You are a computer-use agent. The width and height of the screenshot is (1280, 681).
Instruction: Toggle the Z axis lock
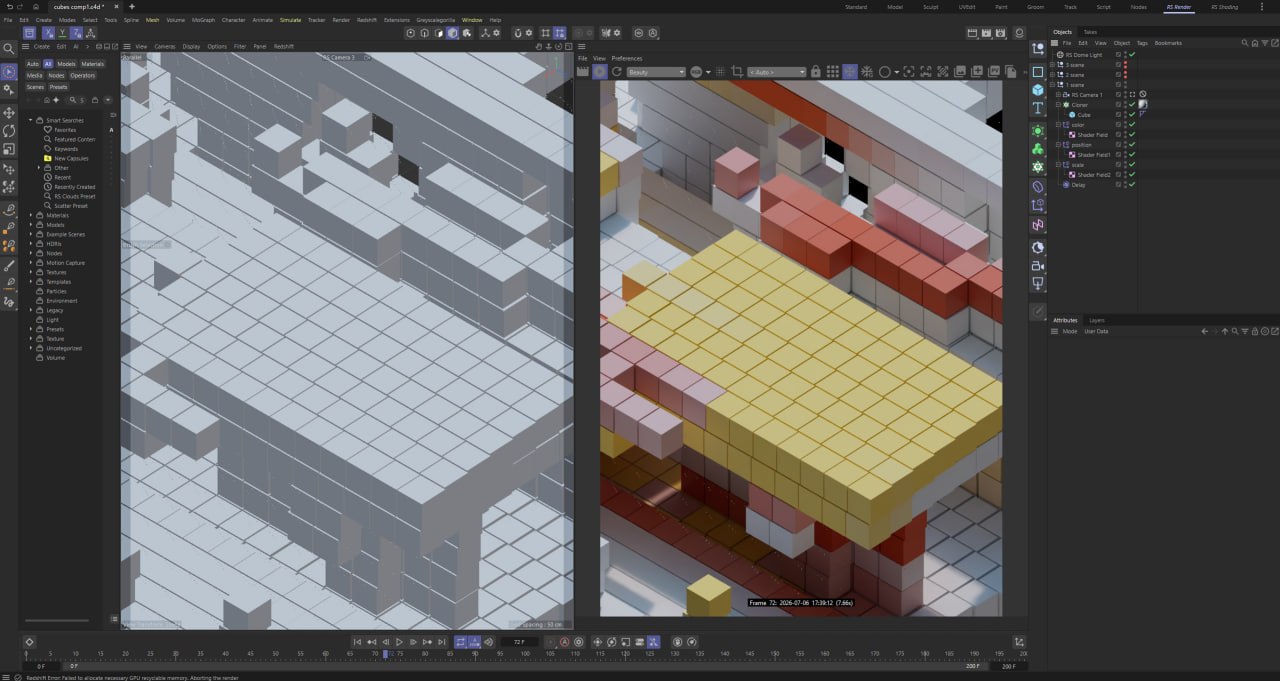click(76, 33)
